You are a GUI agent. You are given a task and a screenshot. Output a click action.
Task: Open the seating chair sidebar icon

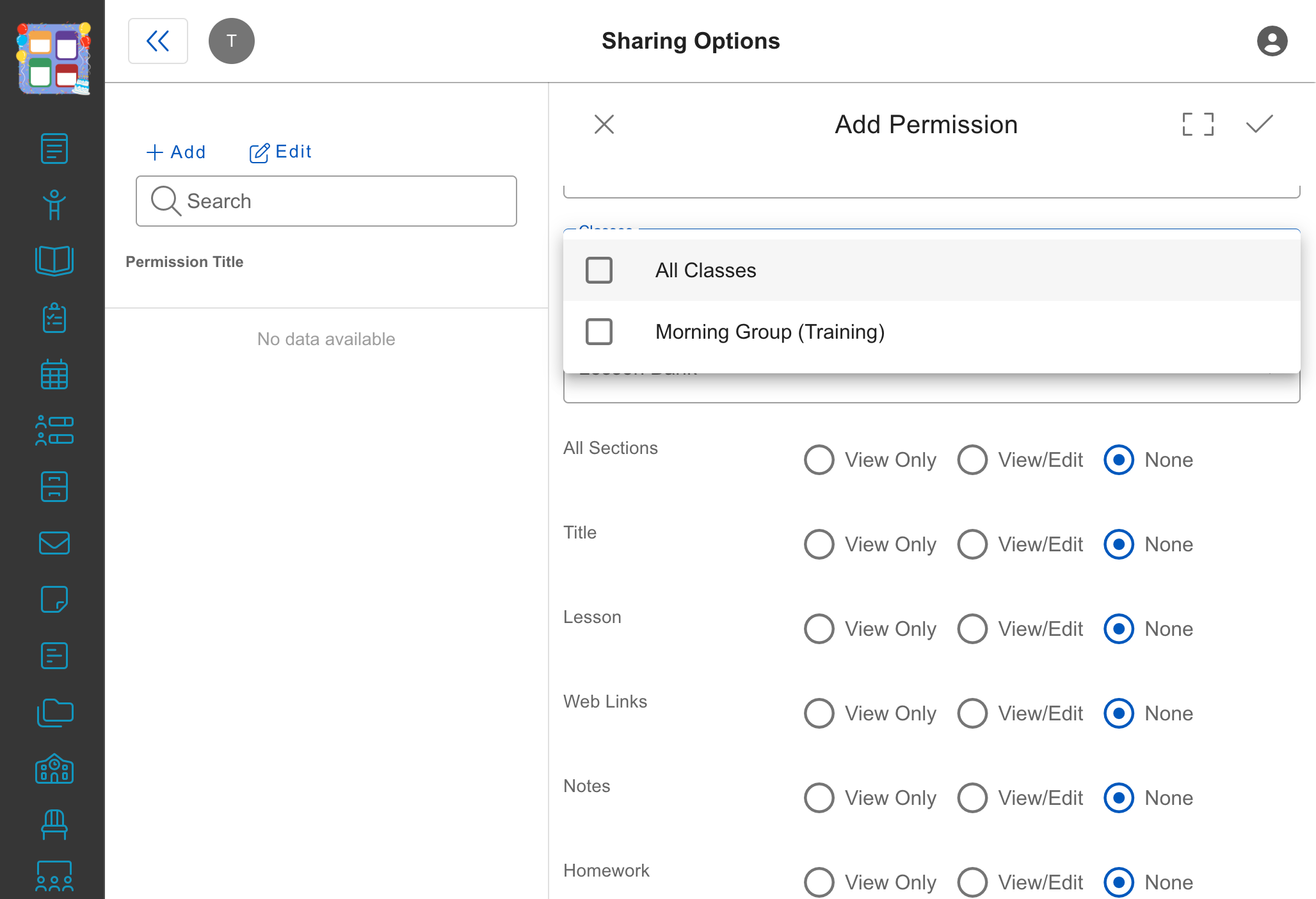tap(54, 825)
